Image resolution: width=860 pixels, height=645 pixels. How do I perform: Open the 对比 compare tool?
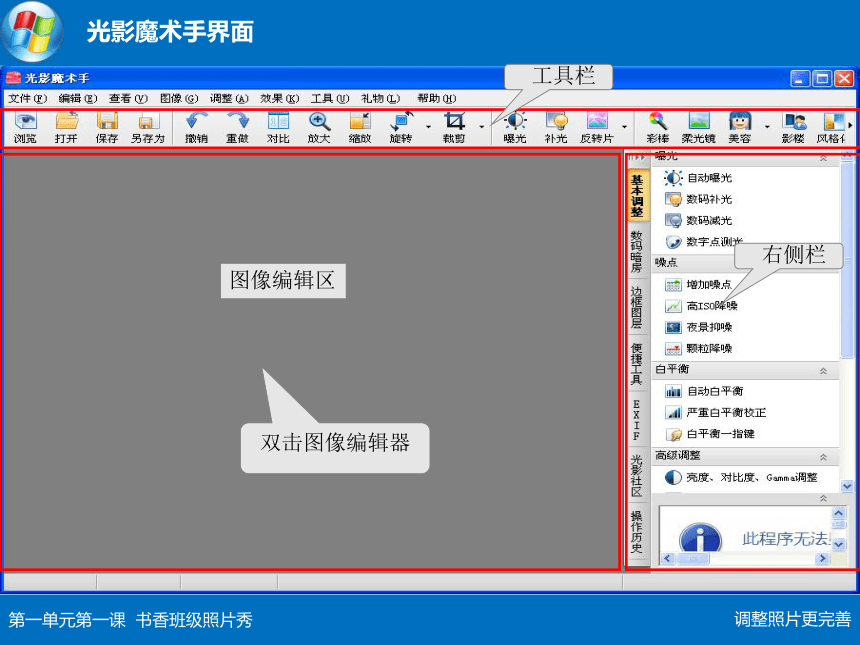[278, 128]
